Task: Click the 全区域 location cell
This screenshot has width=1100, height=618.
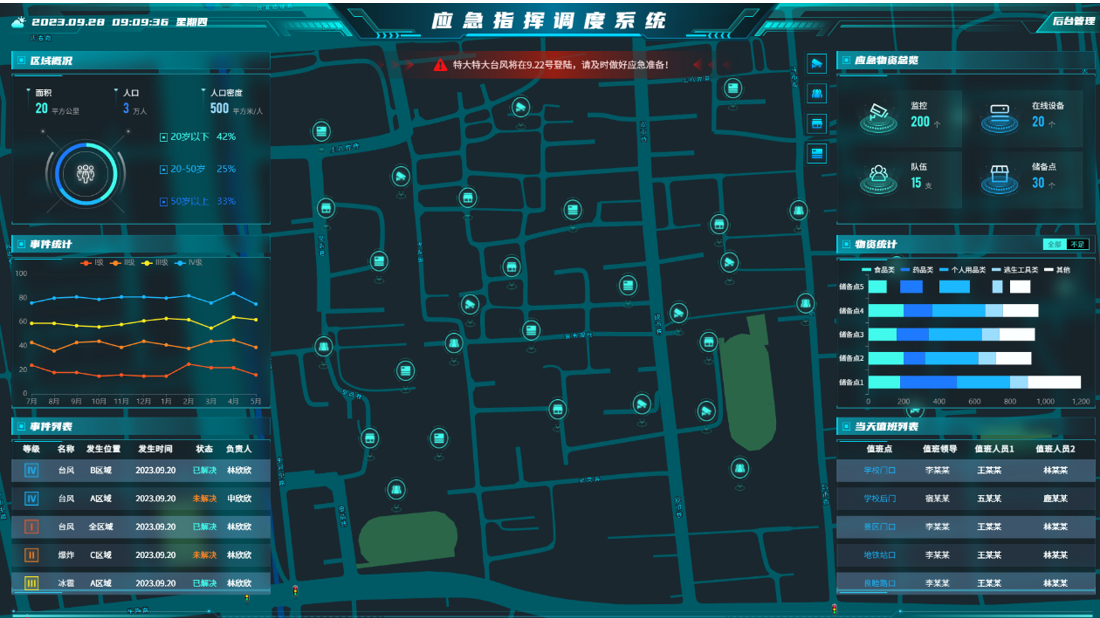Action: (x=101, y=527)
